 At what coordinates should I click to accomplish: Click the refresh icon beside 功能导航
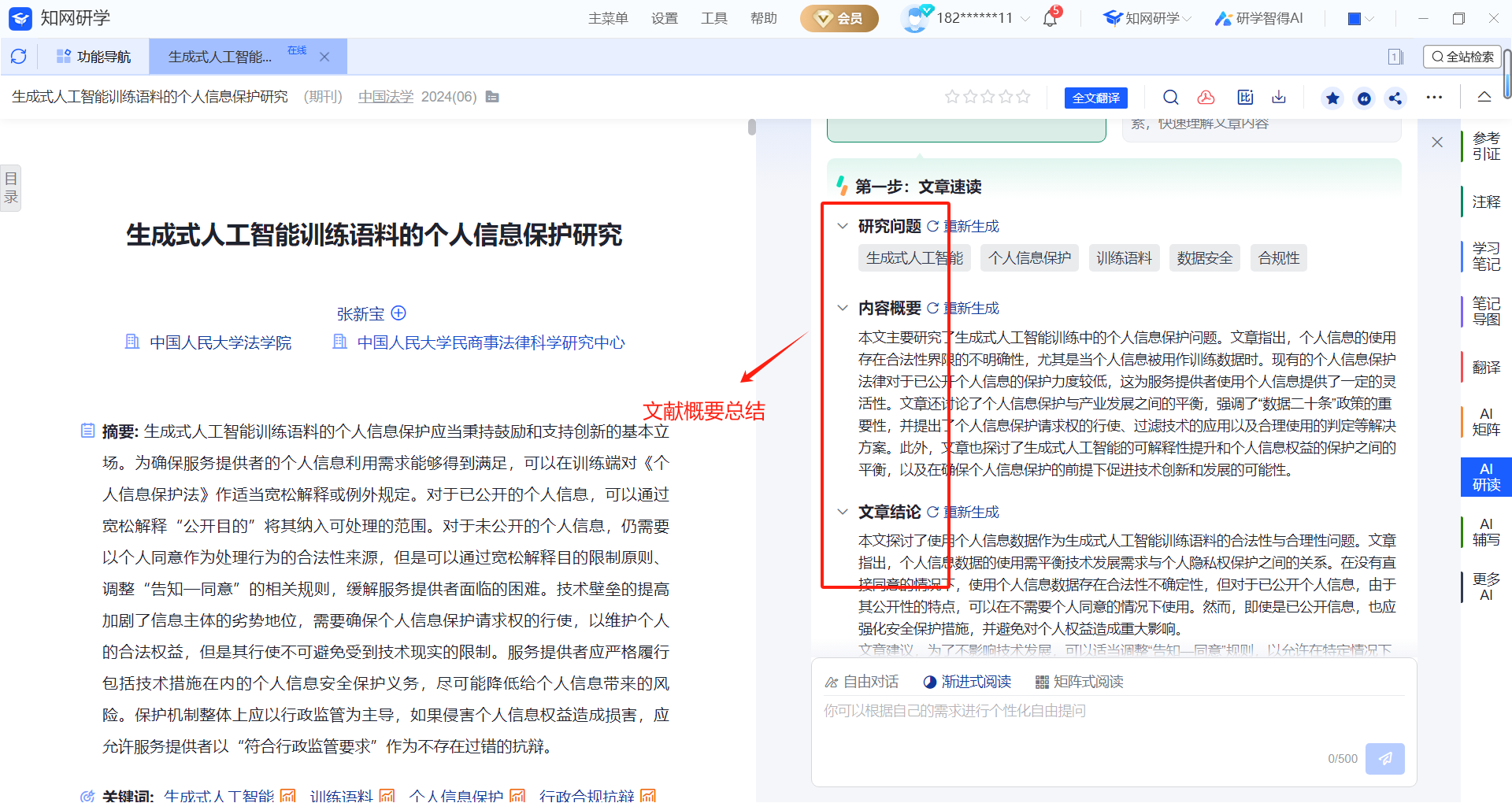[x=19, y=57]
